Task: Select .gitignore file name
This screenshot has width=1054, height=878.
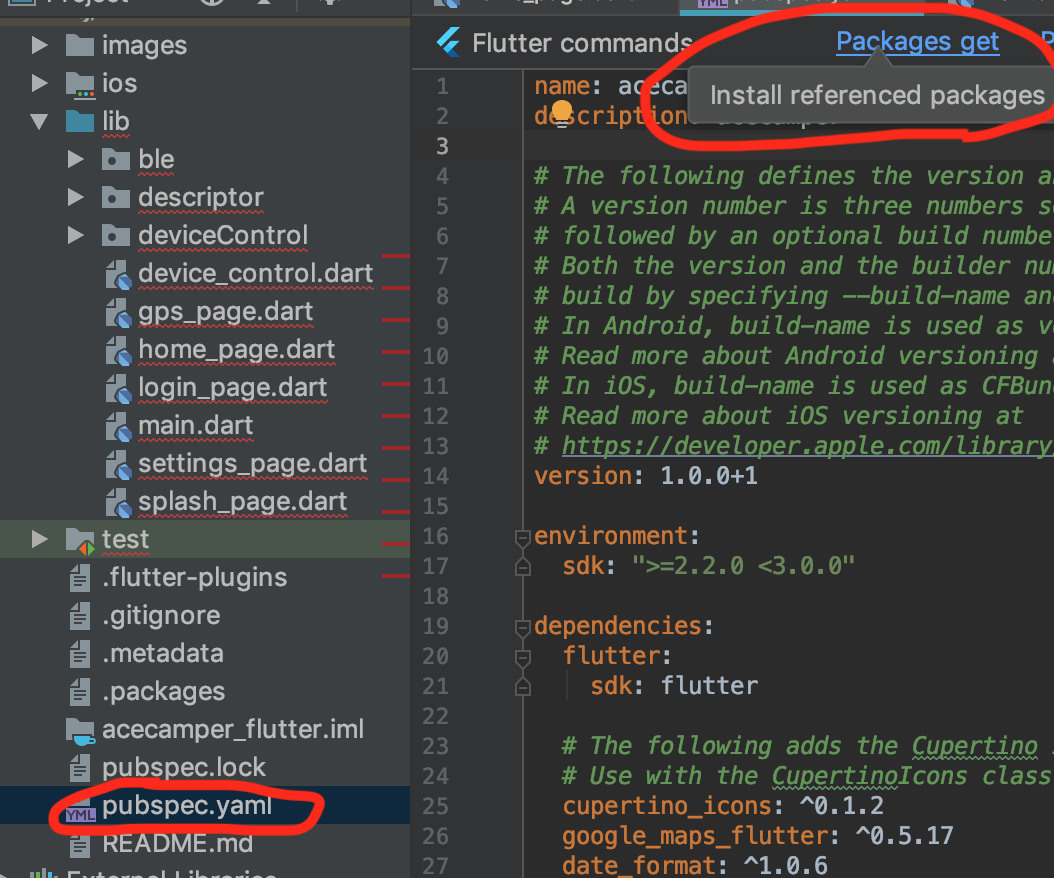Action: [161, 616]
